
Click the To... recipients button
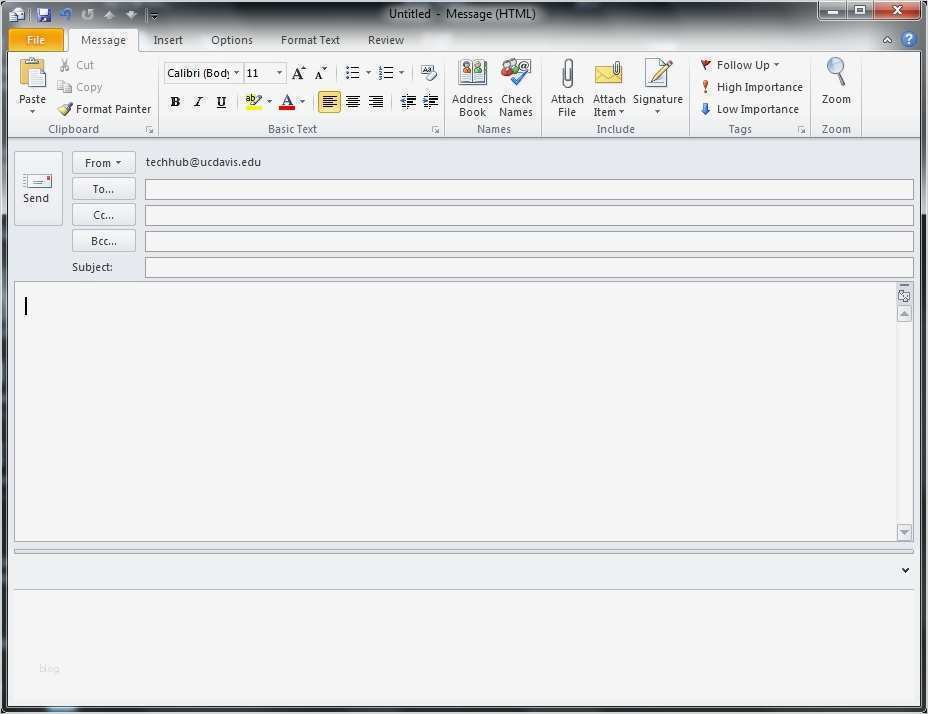(104, 189)
